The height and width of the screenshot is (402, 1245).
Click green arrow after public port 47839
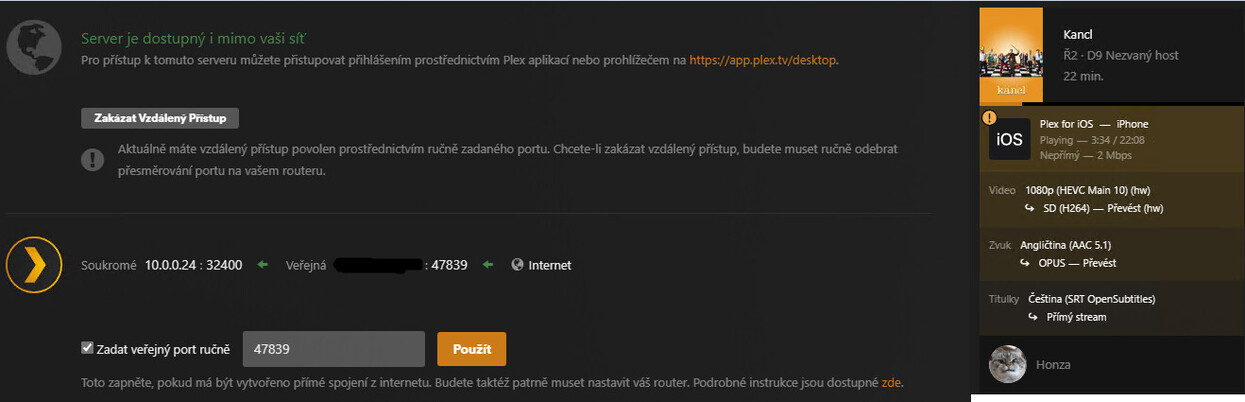[x=488, y=265]
